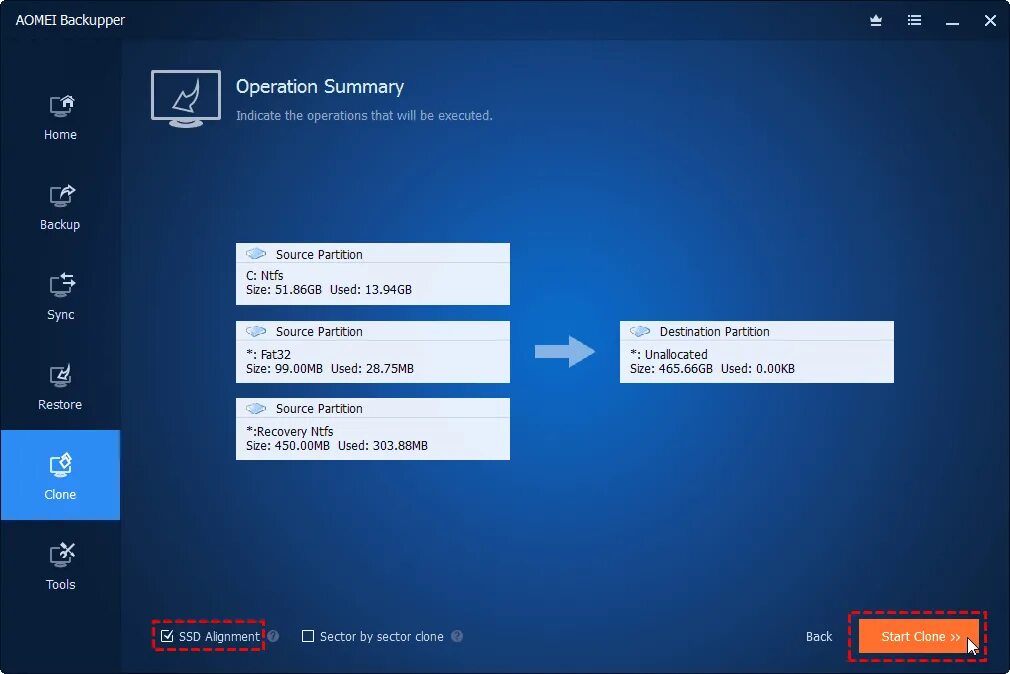Open the menu list icon in title bar

914,21
